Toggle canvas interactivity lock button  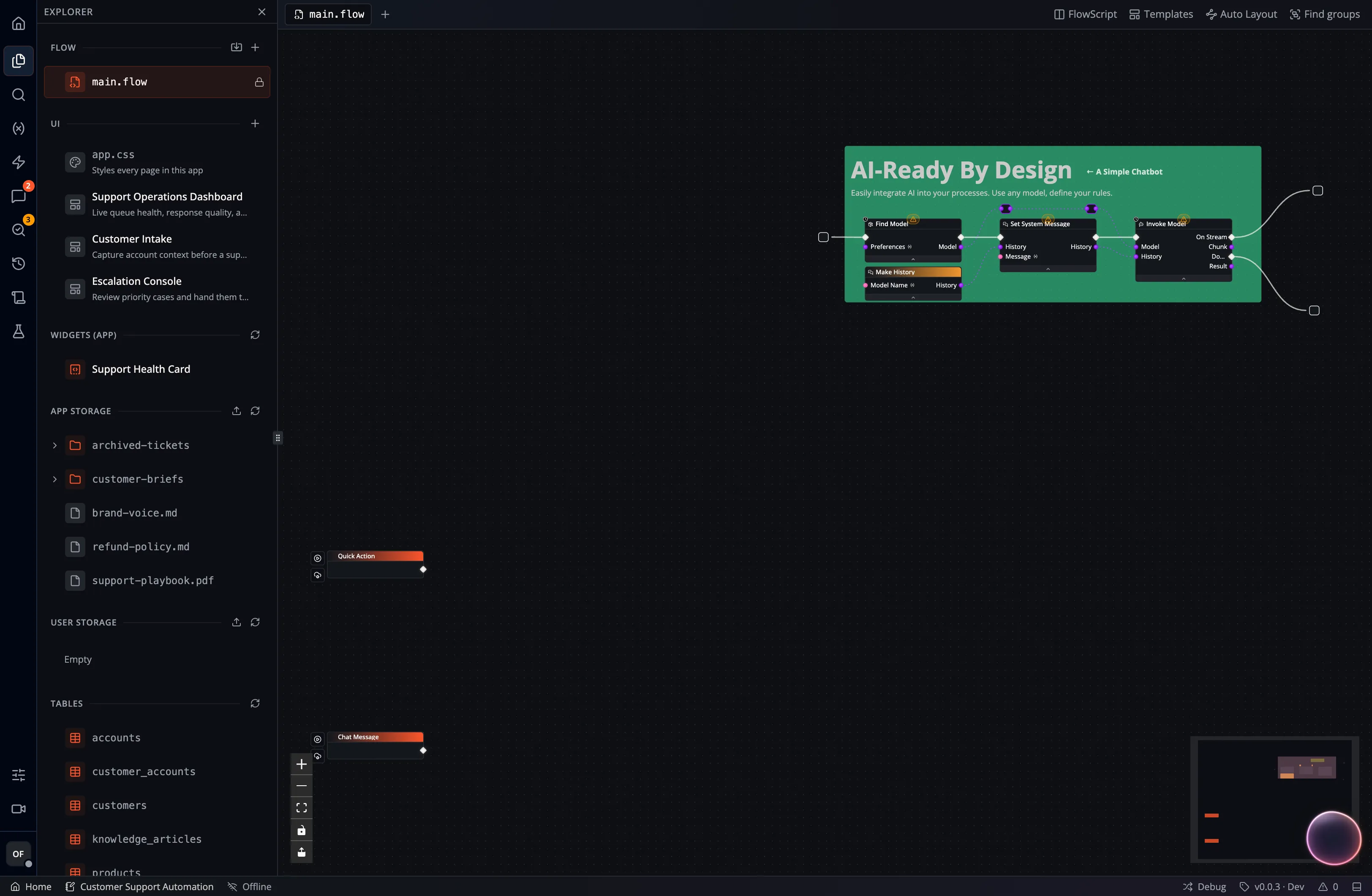point(302,830)
